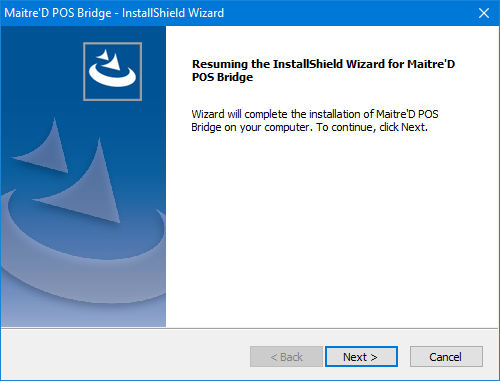Viewport: 500px width, 381px height.
Task: Click the Next > button
Action: [361, 357]
